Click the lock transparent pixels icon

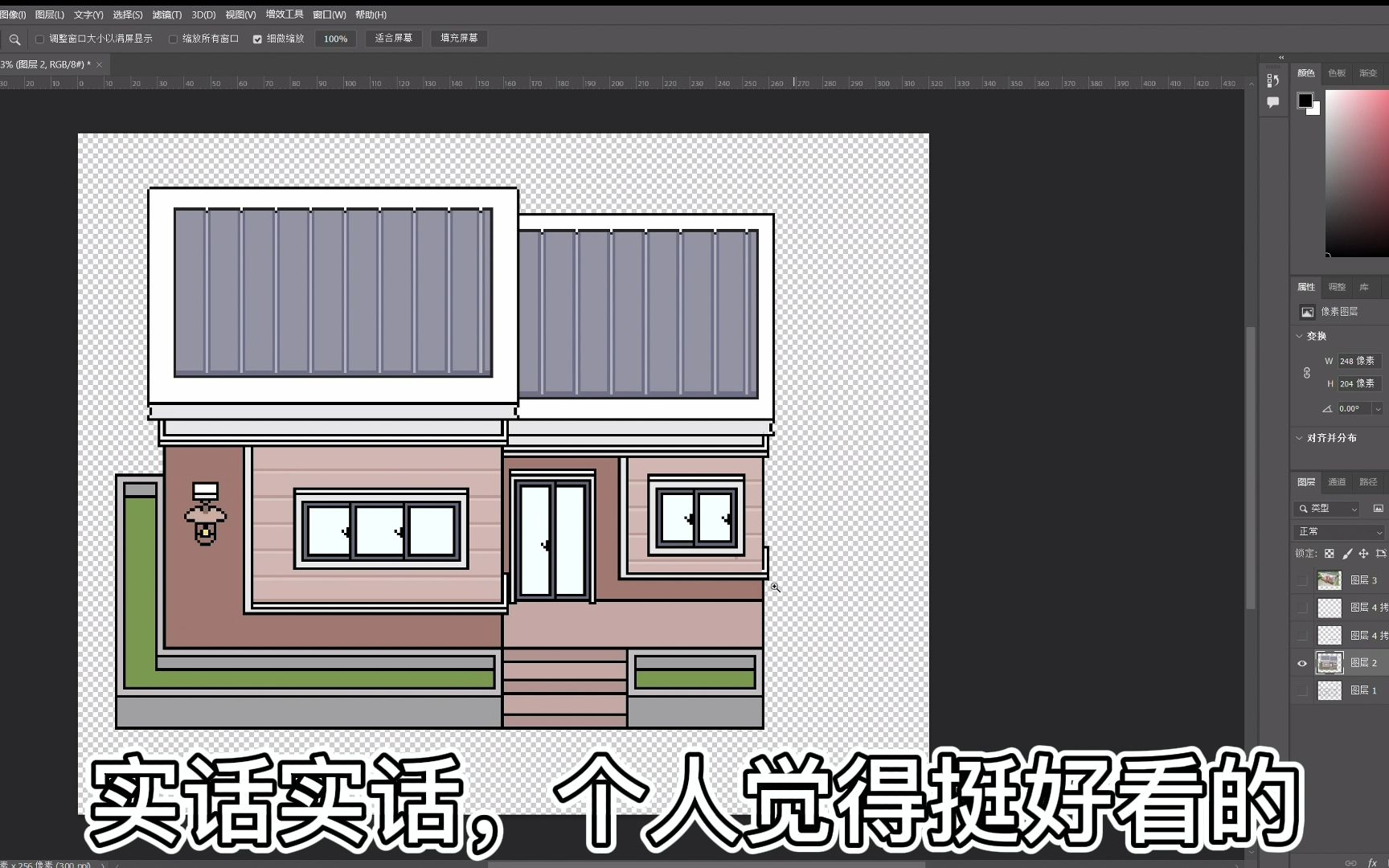pos(1330,553)
